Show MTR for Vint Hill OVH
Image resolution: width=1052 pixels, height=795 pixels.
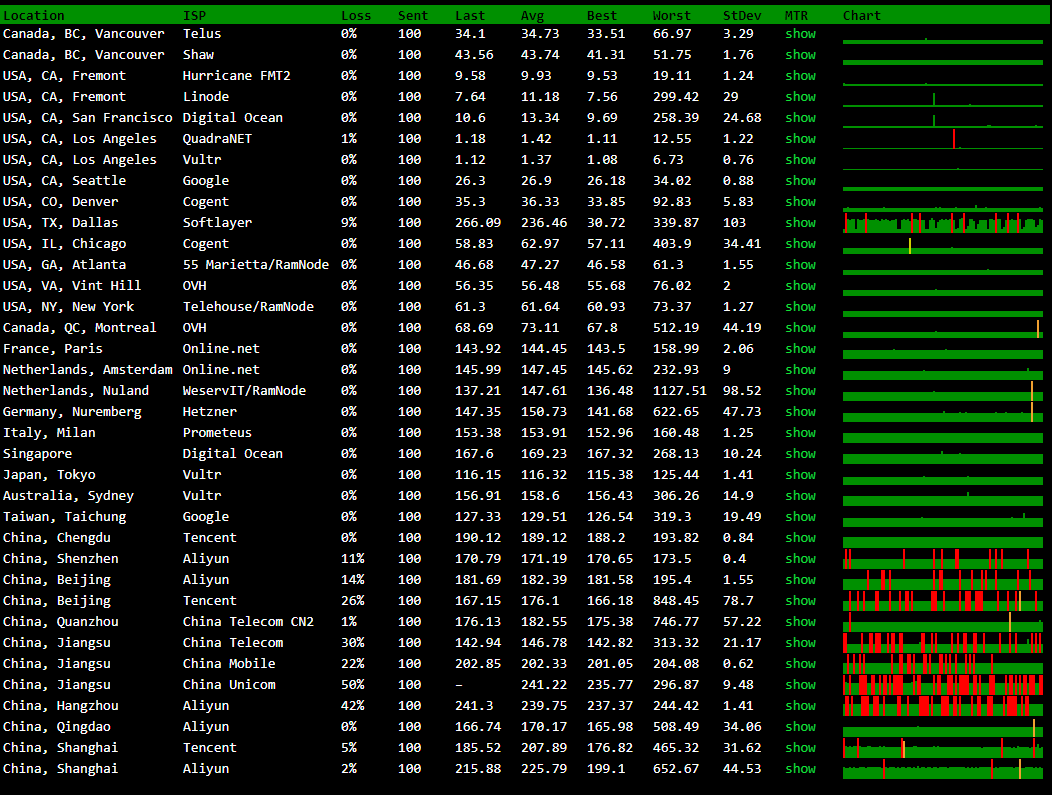tap(800, 286)
